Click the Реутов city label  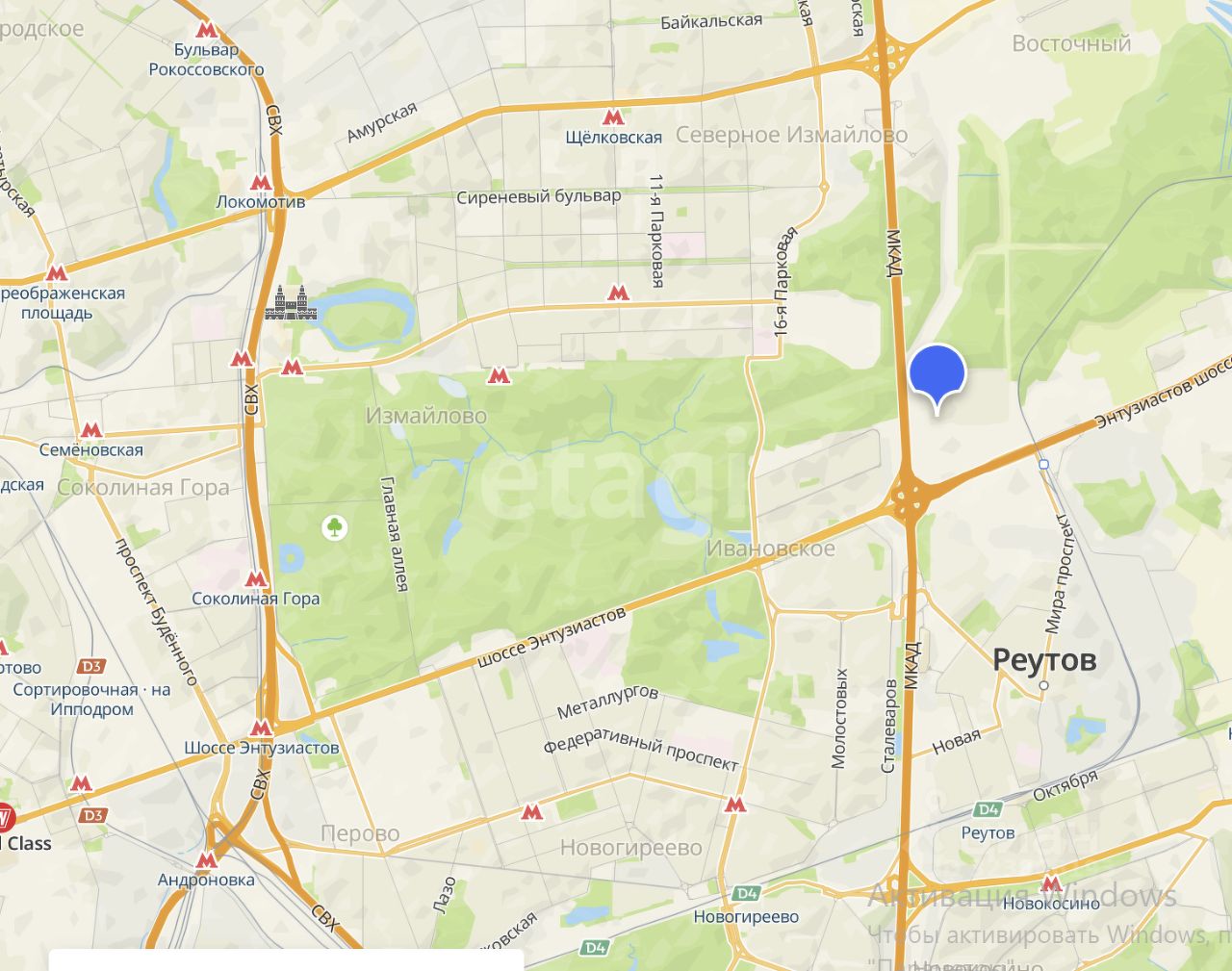[1044, 660]
